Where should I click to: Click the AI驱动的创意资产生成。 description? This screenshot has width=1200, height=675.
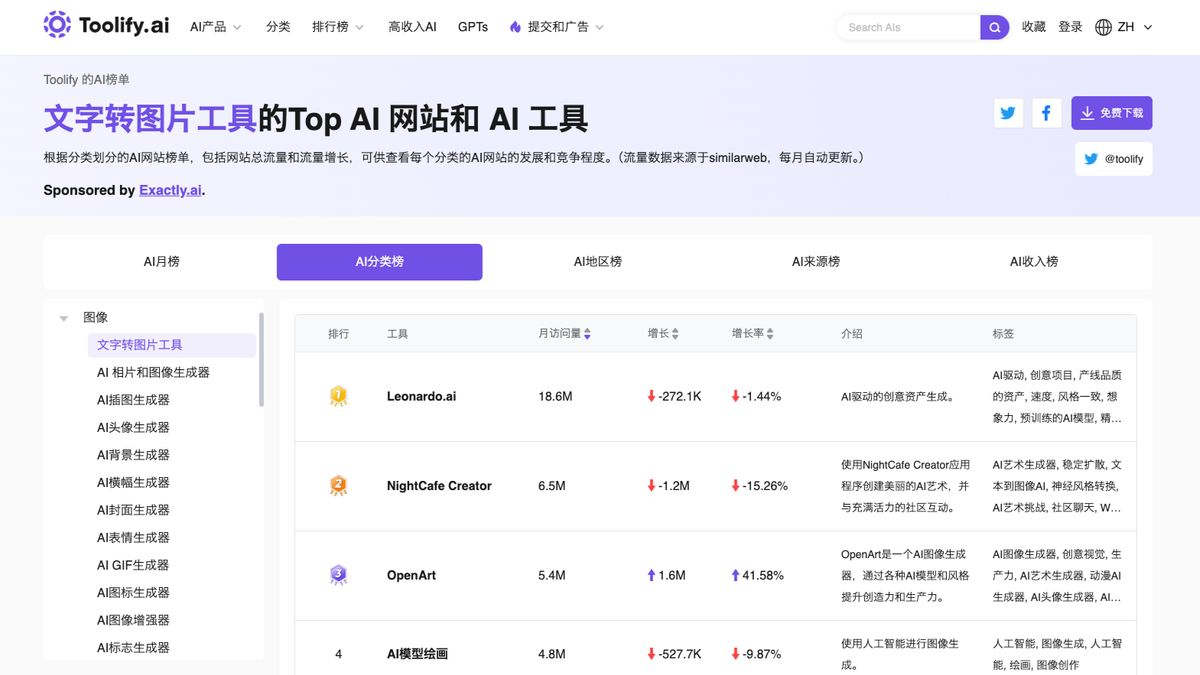click(897, 396)
